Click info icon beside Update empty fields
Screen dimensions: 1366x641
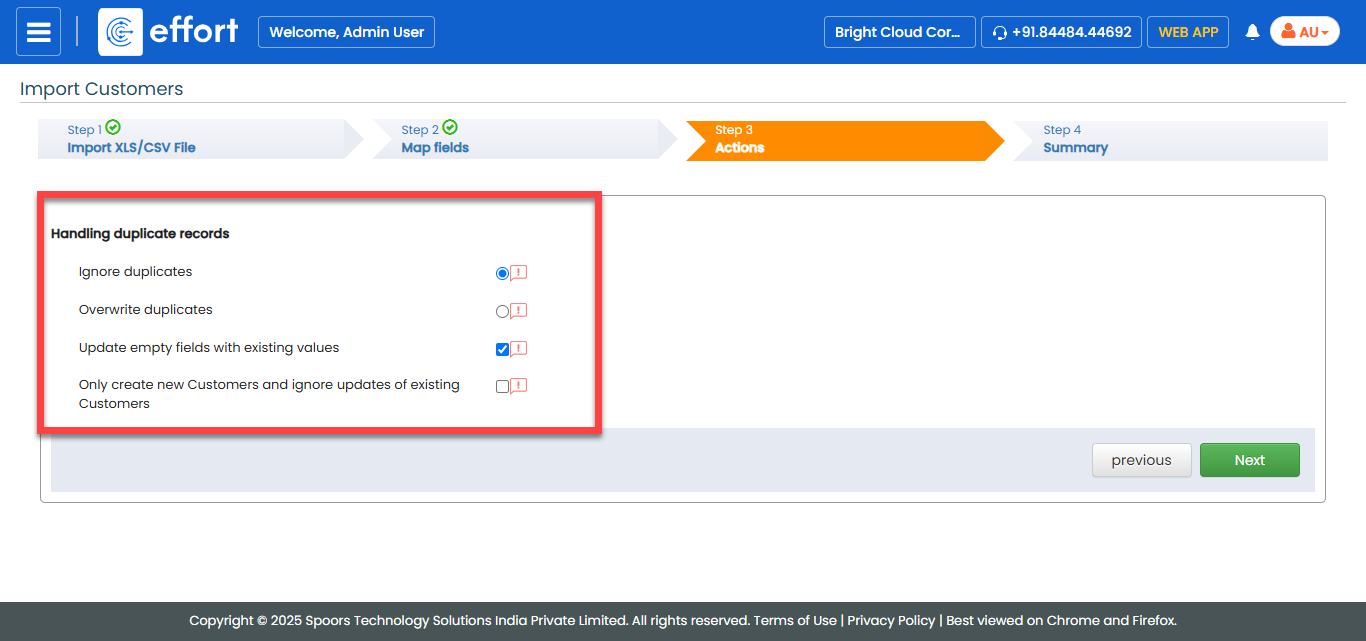[x=519, y=349]
